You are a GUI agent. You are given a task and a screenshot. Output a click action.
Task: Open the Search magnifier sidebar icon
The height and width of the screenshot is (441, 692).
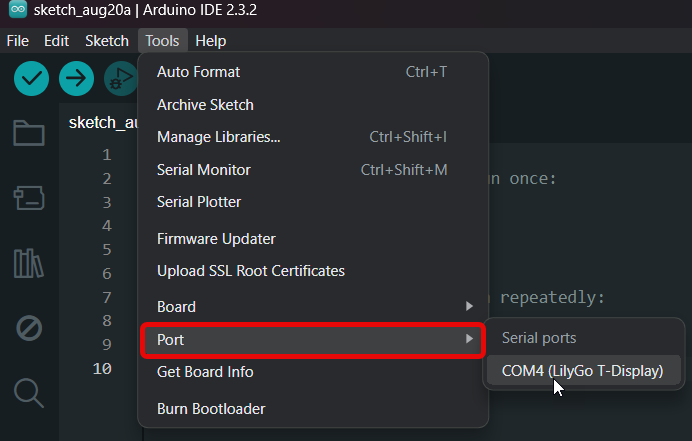(x=29, y=393)
